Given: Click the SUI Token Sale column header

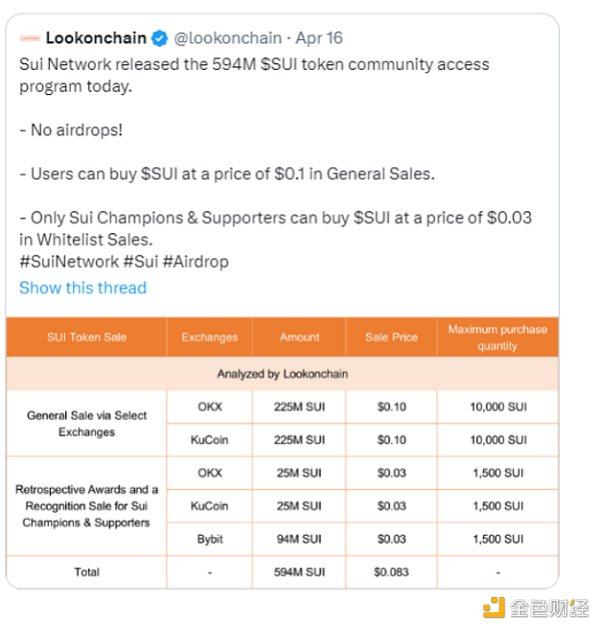Looking at the screenshot, I should coord(87,337).
